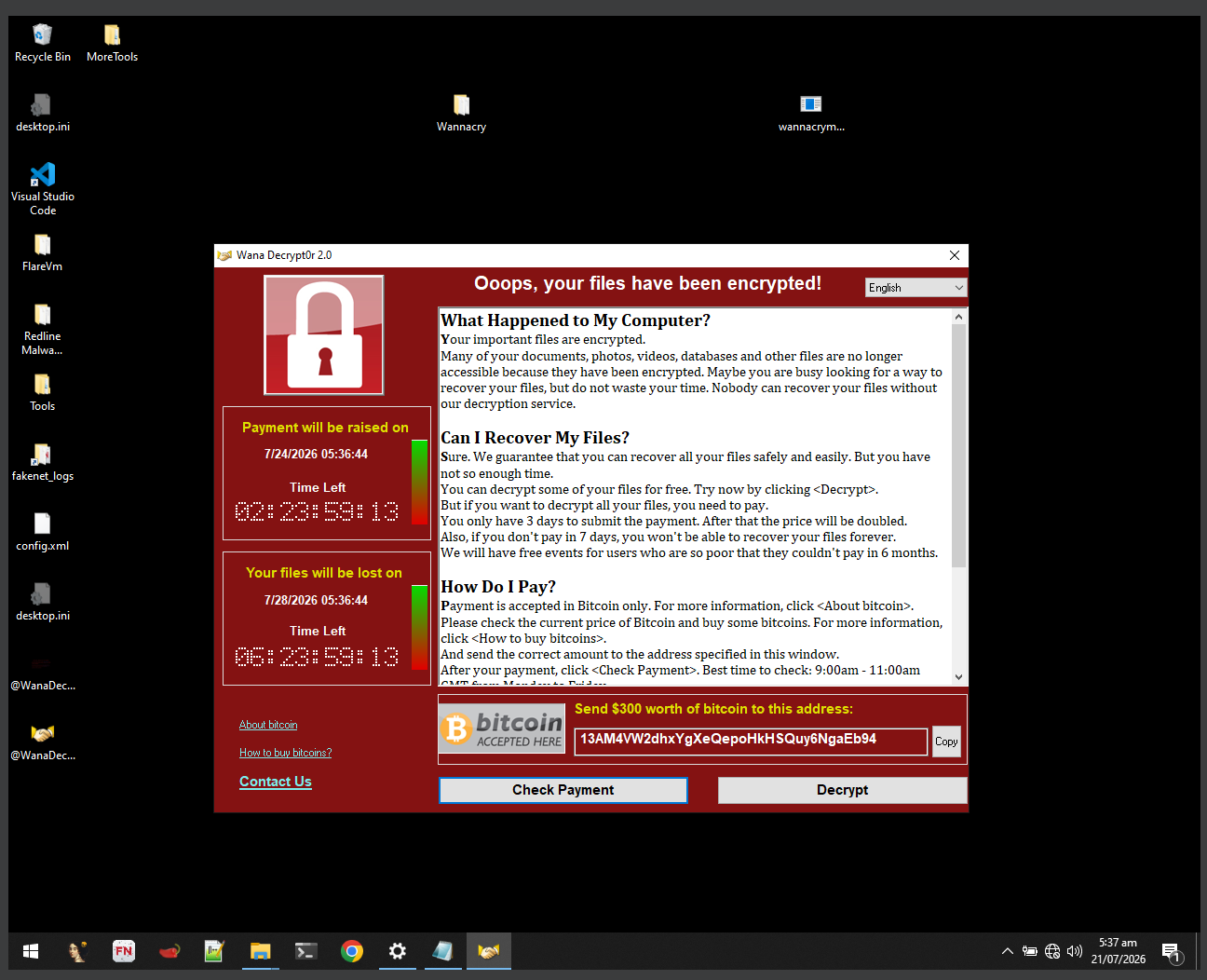Click the Bitcoin Accepted Here logo
This screenshot has width=1207, height=980.
pyautogui.click(x=502, y=728)
